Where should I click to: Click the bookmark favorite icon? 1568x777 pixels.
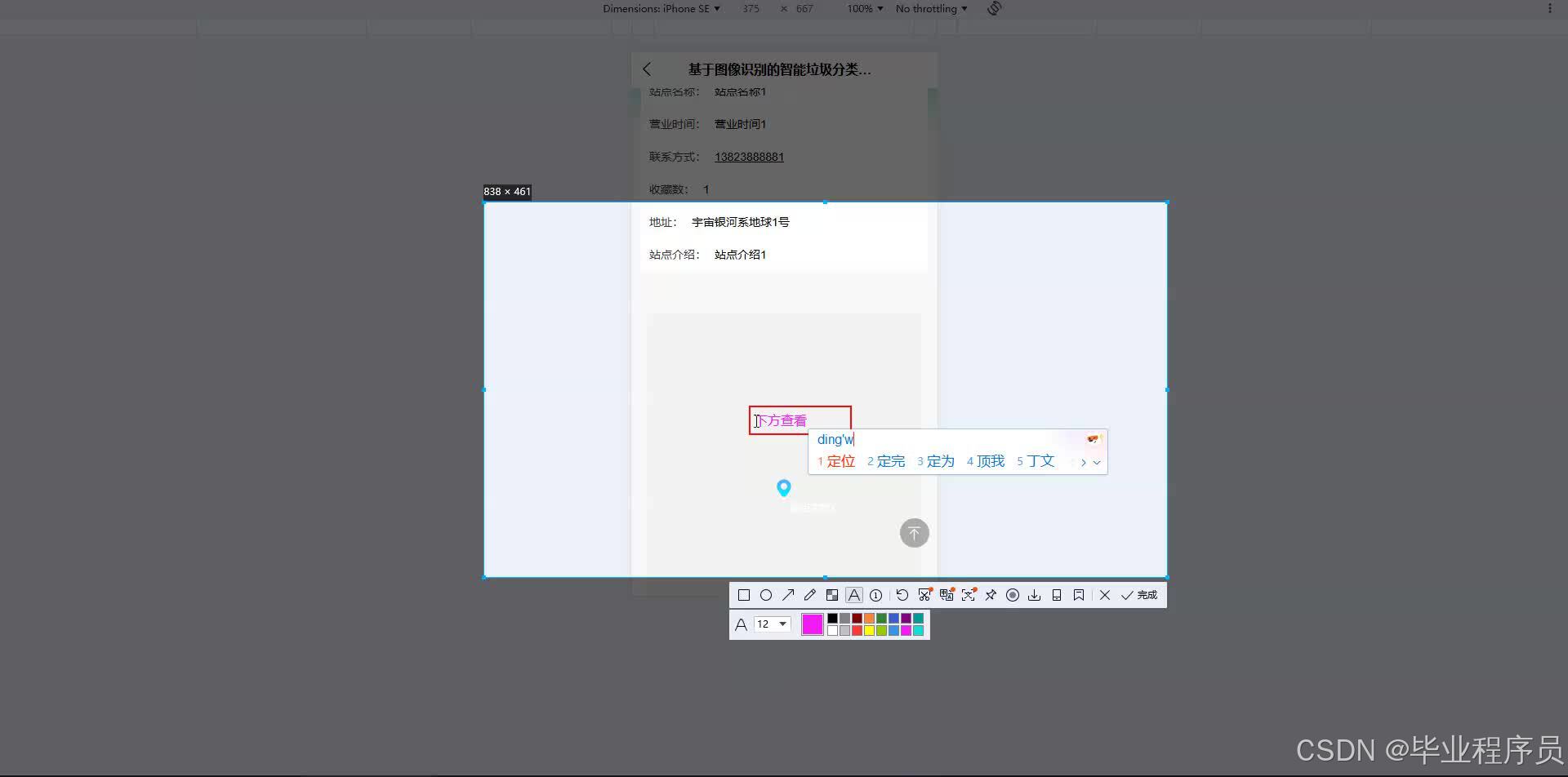click(x=1079, y=595)
